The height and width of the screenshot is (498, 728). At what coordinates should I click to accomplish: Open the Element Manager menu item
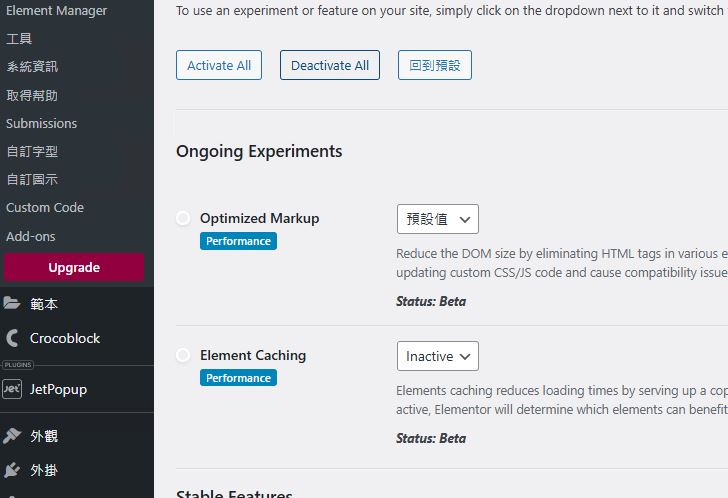pyautogui.click(x=56, y=11)
